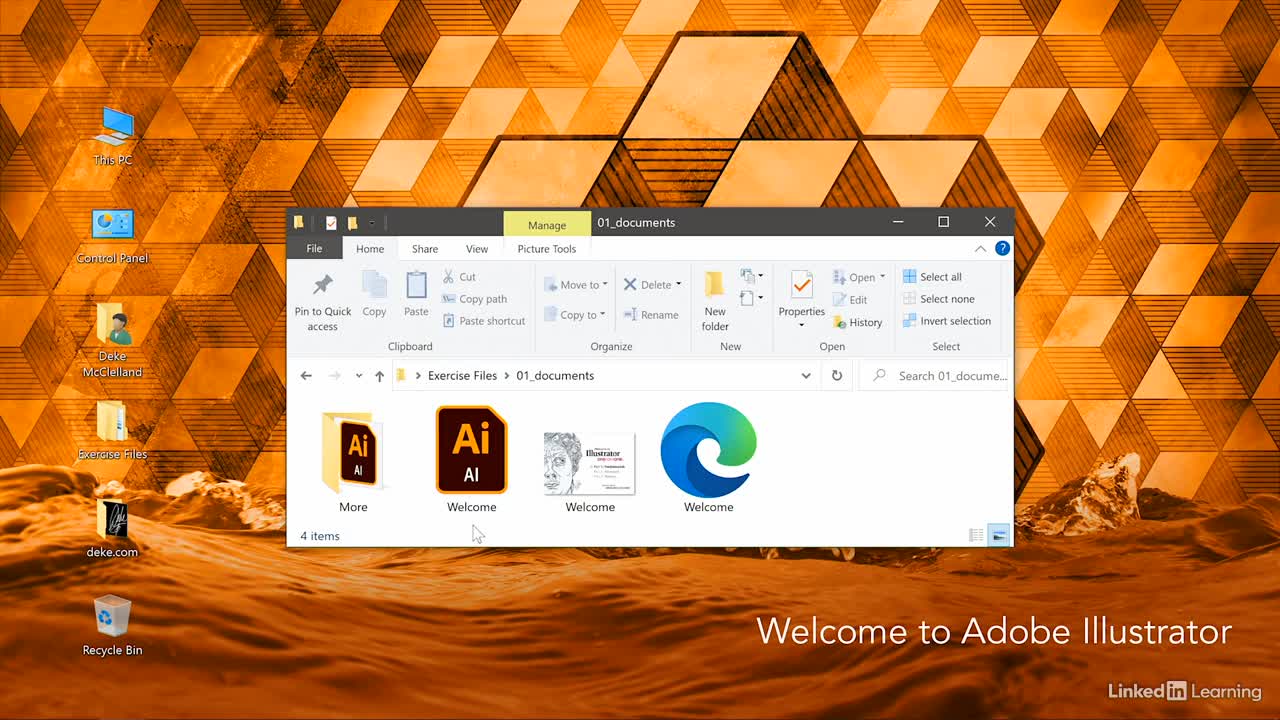The width and height of the screenshot is (1280, 720).
Task: Open address bar history dropdown
Action: click(806, 376)
